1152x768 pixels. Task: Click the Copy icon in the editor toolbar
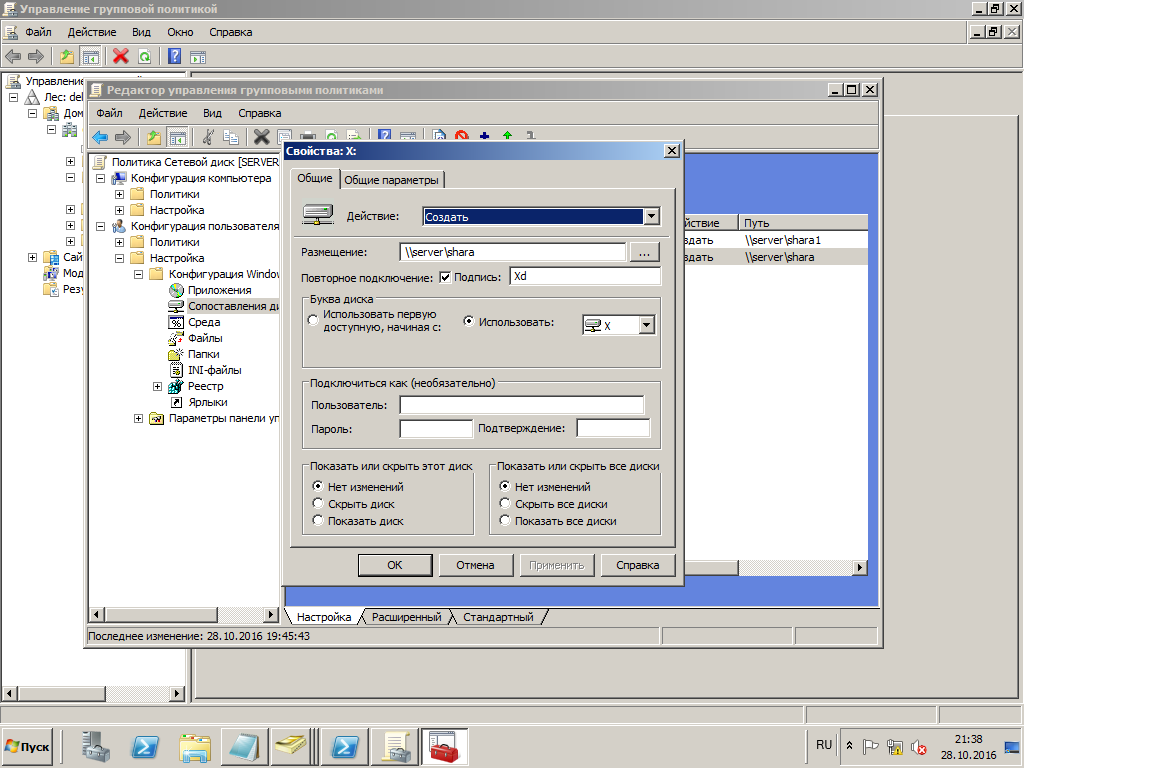pos(231,137)
